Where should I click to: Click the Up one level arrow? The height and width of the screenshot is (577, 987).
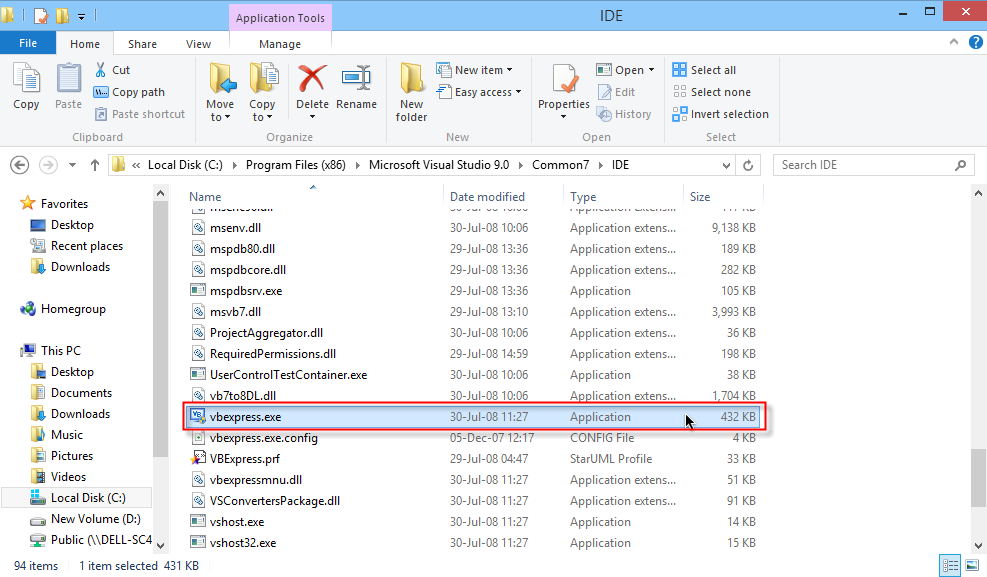pyautogui.click(x=95, y=165)
